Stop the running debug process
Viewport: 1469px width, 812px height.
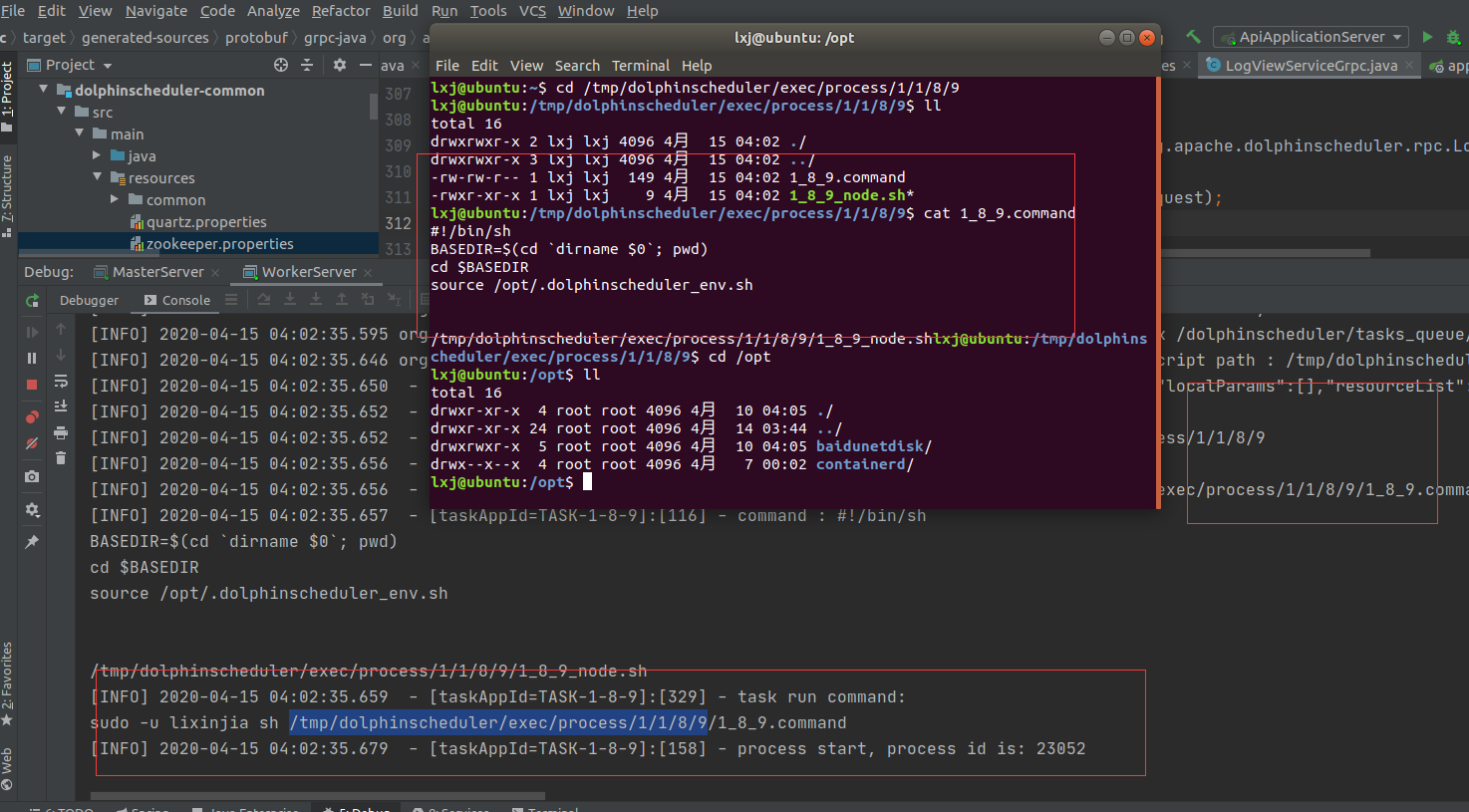pos(31,384)
